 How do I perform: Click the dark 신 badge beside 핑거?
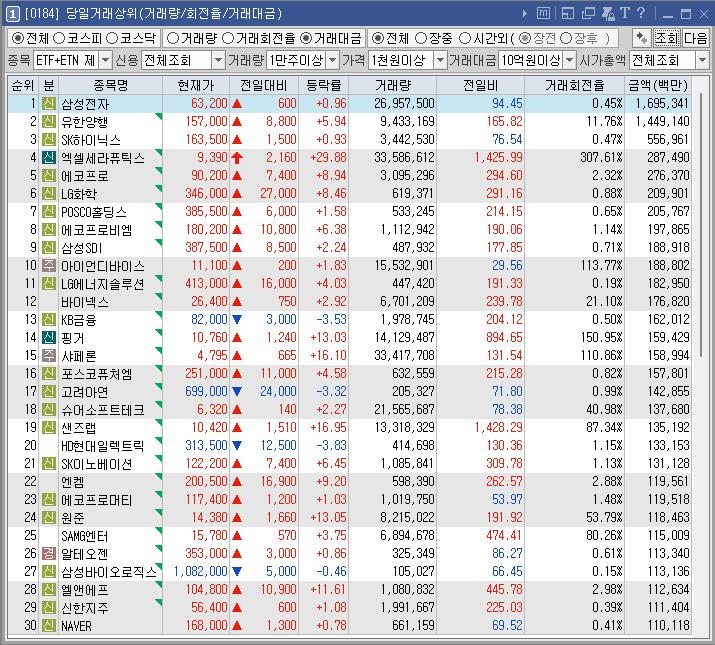(x=49, y=338)
